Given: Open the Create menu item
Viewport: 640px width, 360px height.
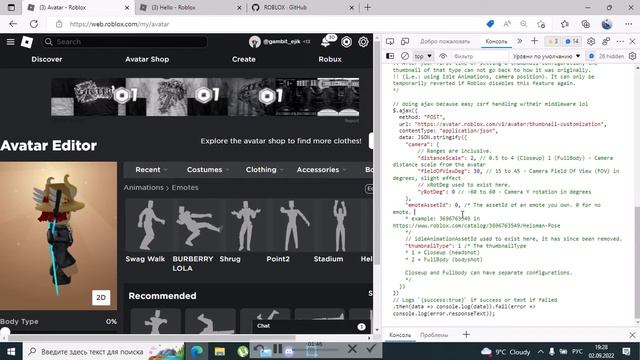Looking at the screenshot, I should (x=244, y=59).
